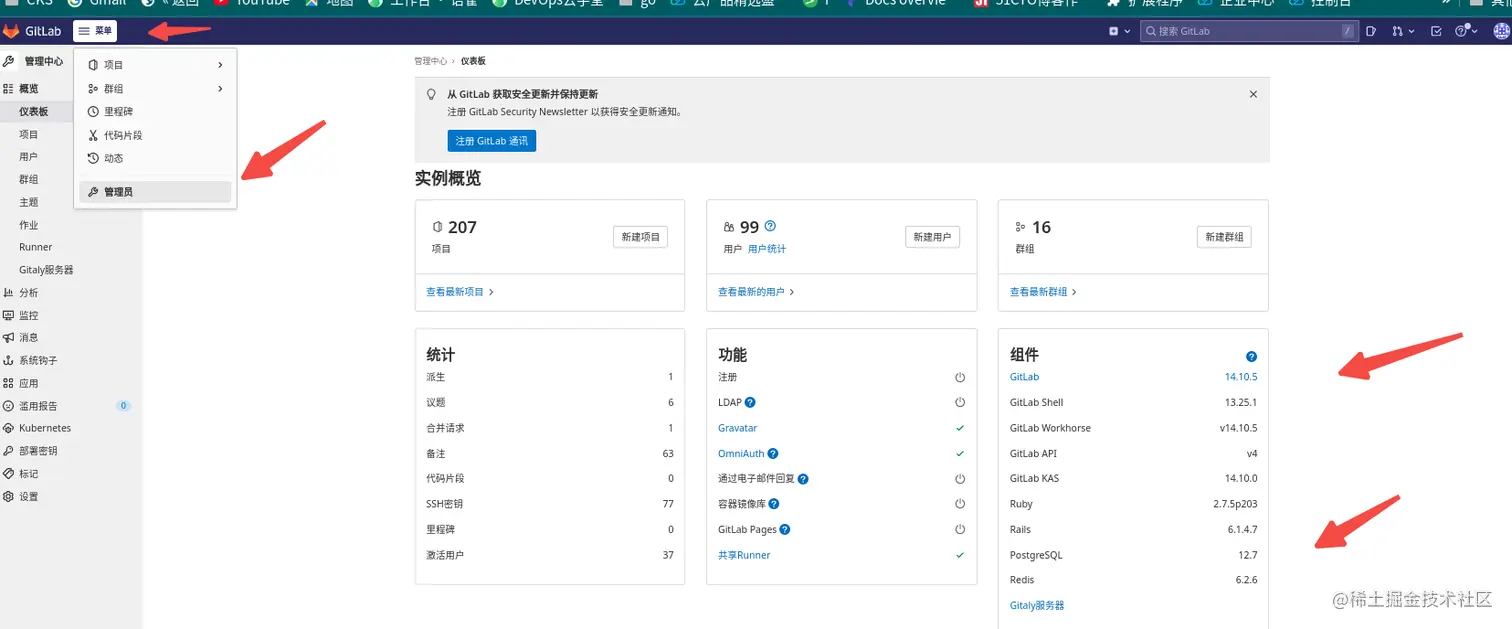This screenshot has width=1512, height=629.
Task: Open 查看最新项目 link
Action: 460,292
